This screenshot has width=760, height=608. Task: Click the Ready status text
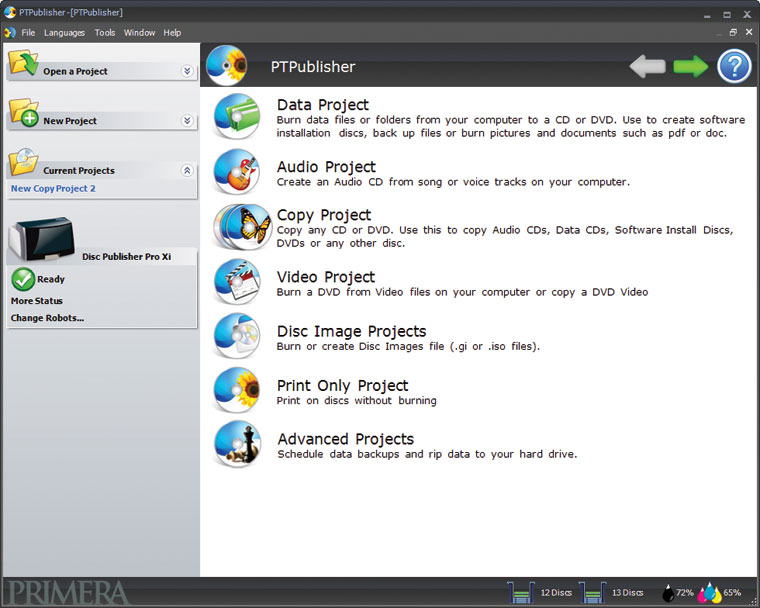51,279
